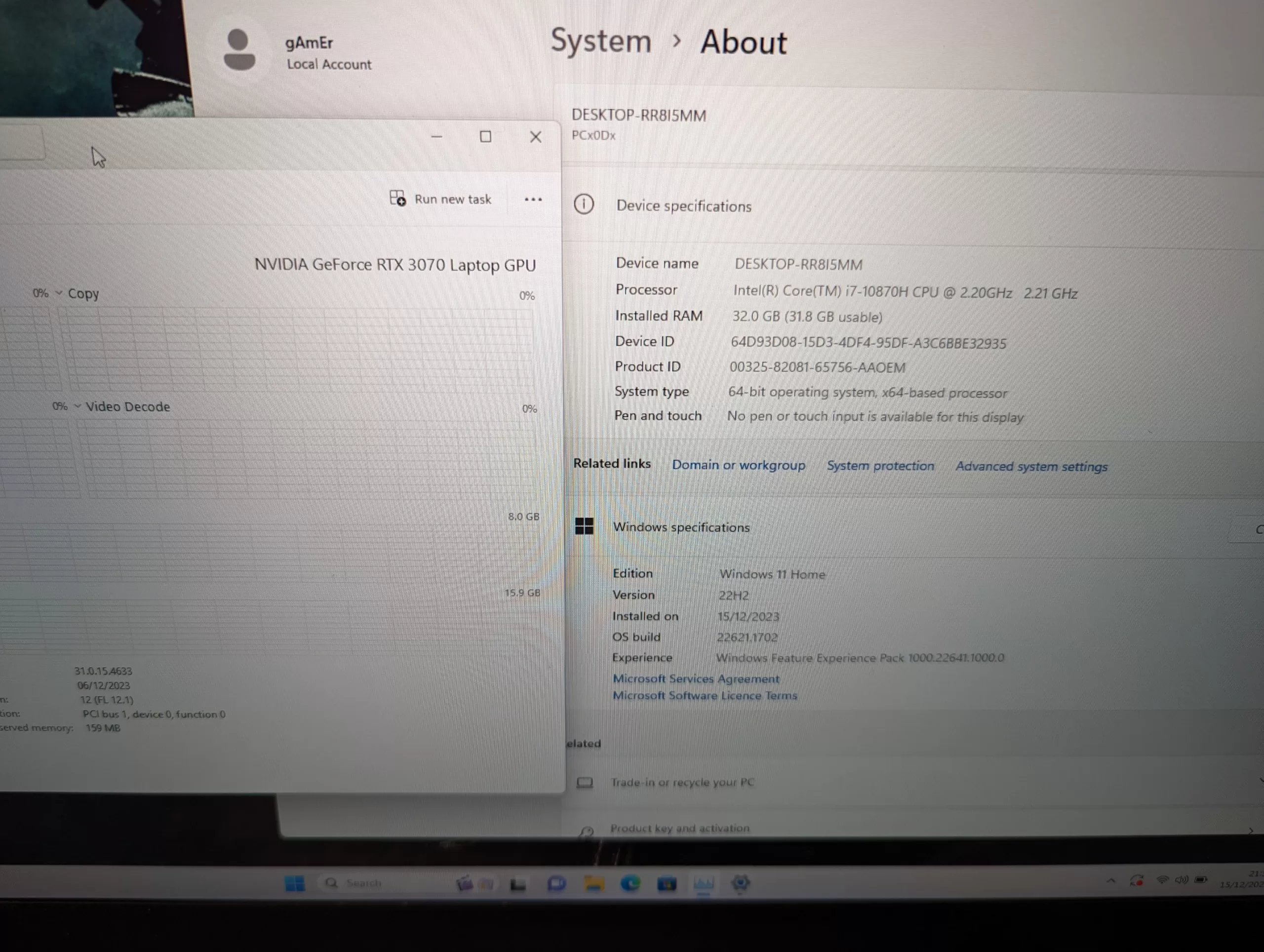Open Microsoft Services Agreement link
Image resolution: width=1264 pixels, height=952 pixels.
[695, 678]
